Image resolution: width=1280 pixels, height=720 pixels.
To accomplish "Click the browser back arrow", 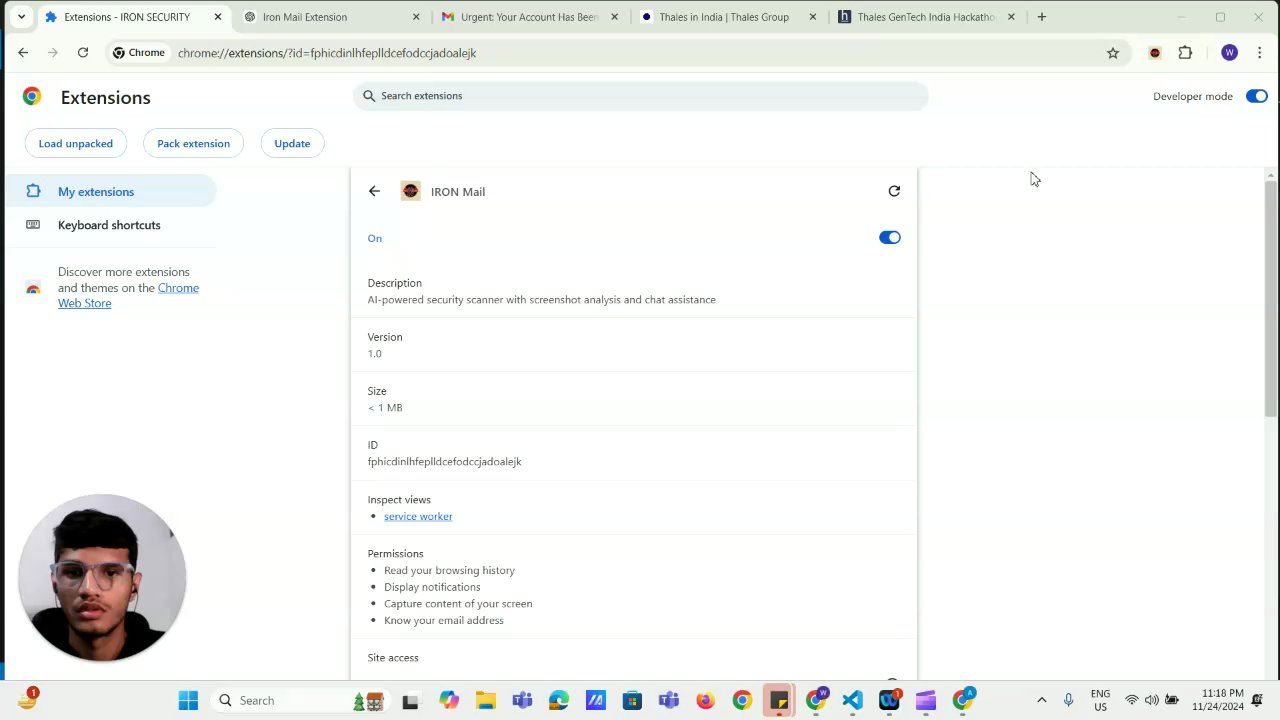I will click(23, 53).
